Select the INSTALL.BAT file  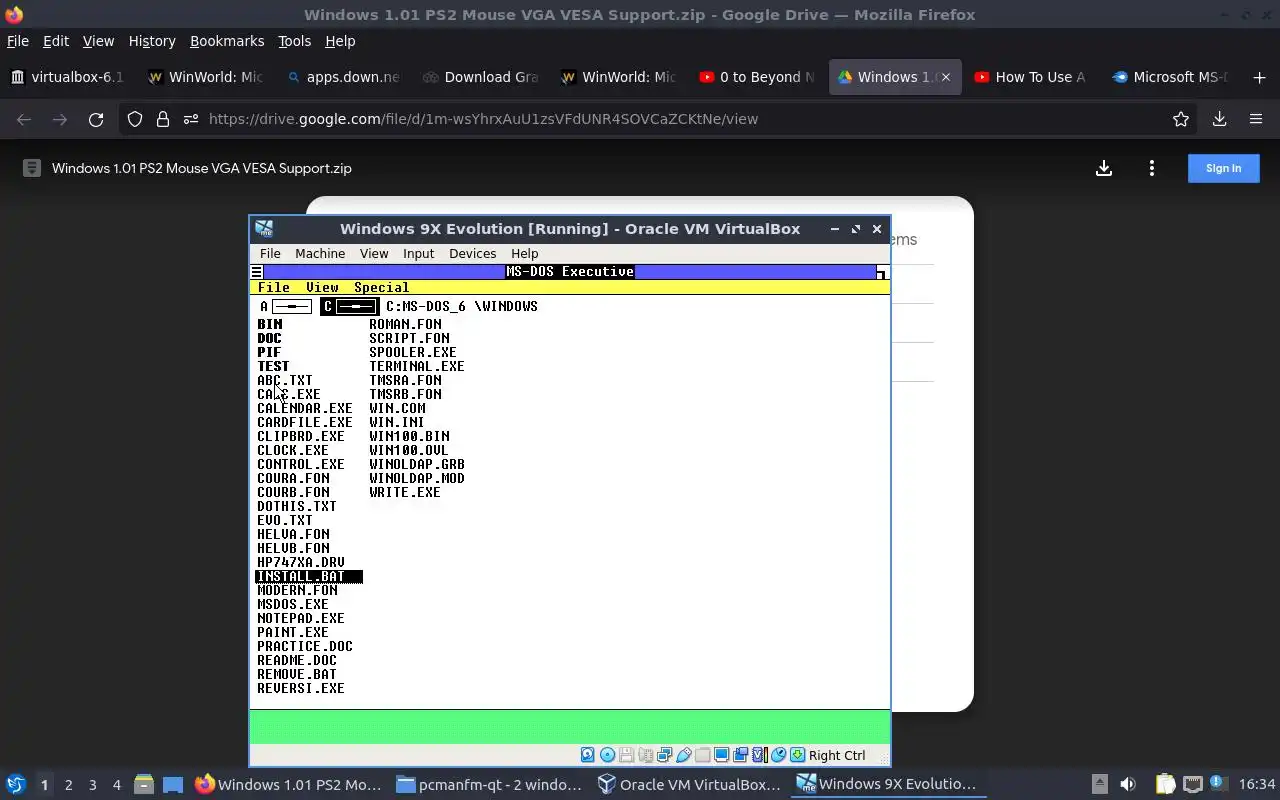[x=308, y=576]
